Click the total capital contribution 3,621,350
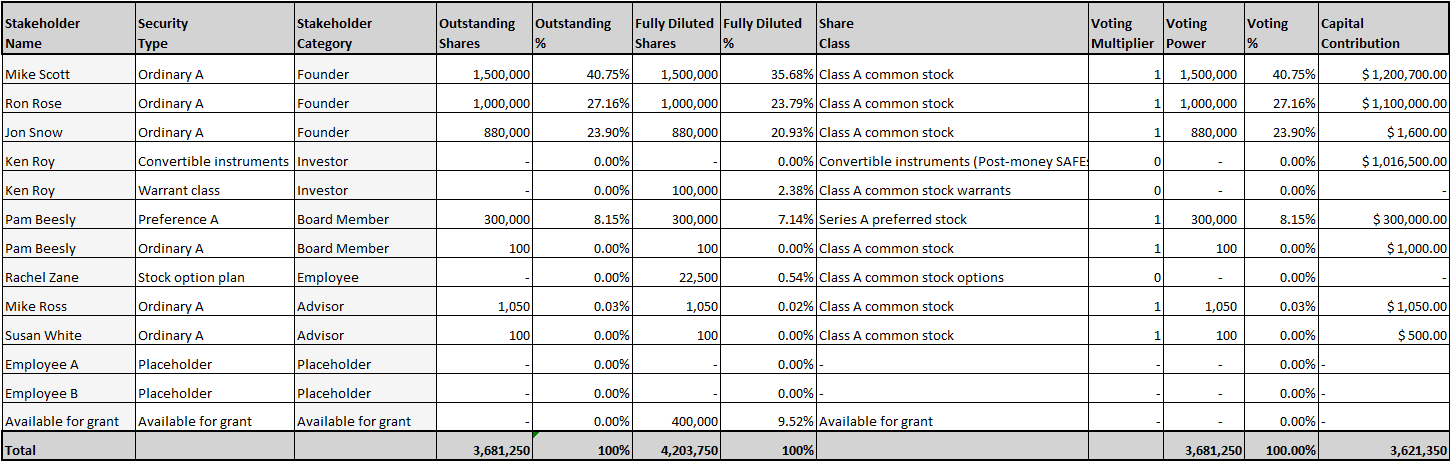Viewport: 1451px width, 465px height. 1384,450
